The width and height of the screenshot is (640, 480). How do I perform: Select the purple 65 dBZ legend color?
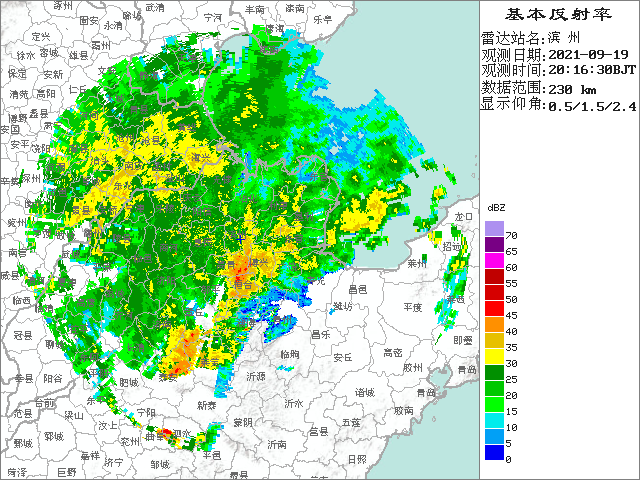point(494,245)
